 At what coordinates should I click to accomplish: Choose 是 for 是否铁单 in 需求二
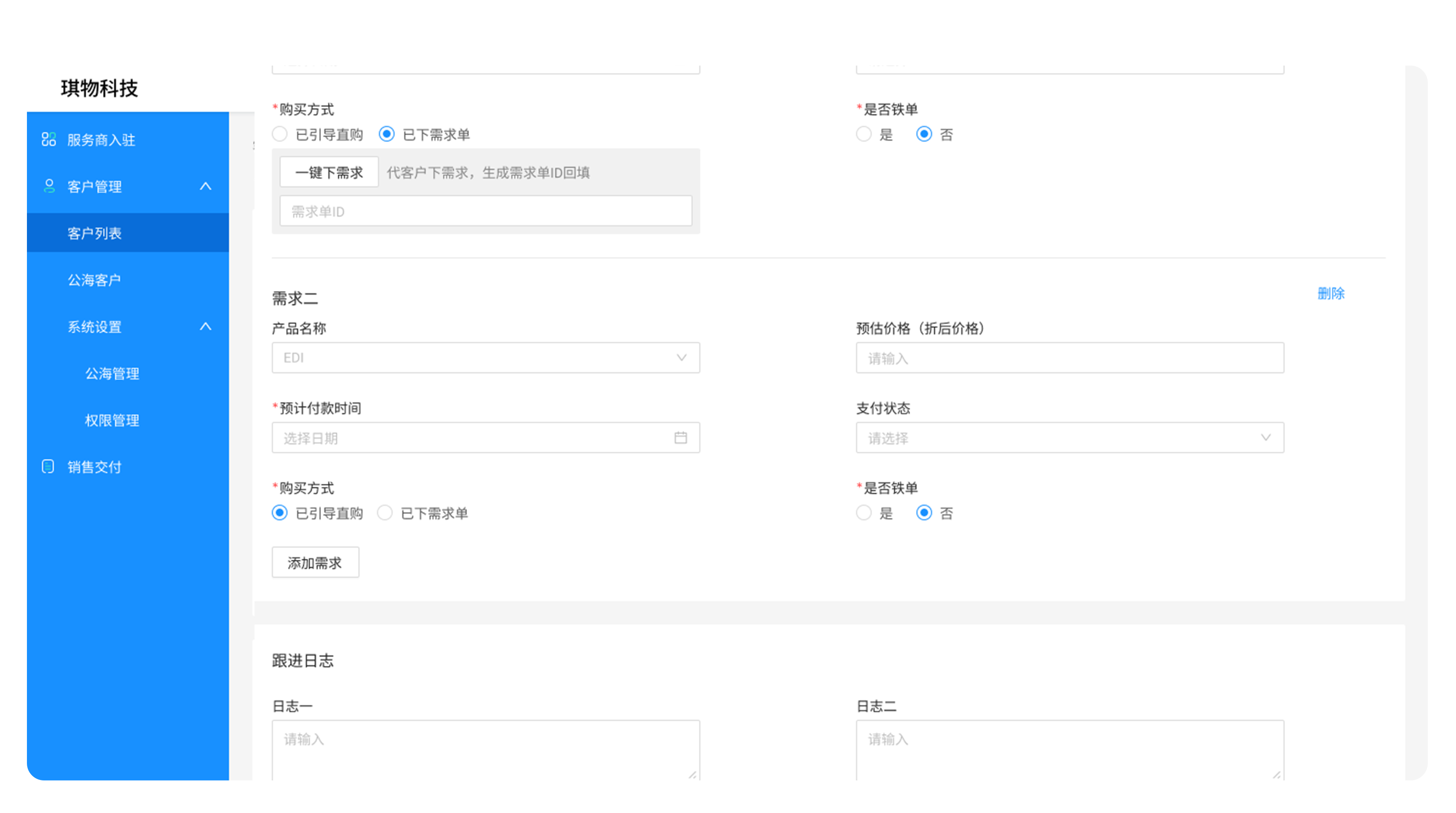[864, 513]
